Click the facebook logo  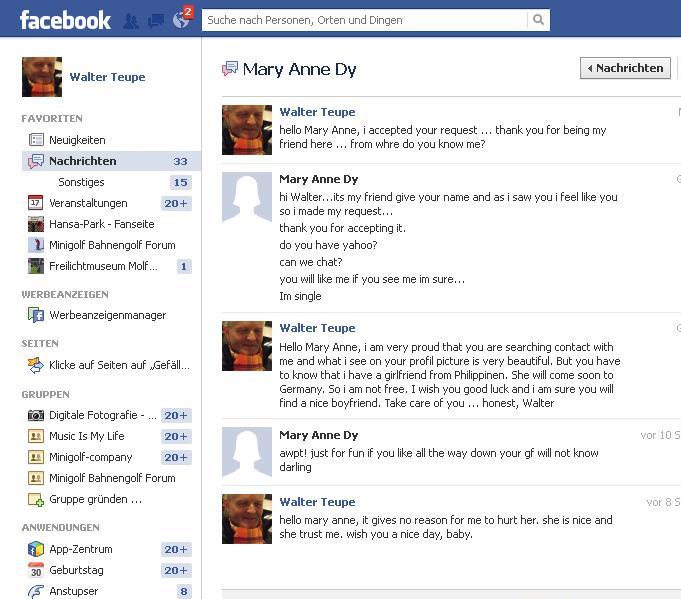pos(65,20)
